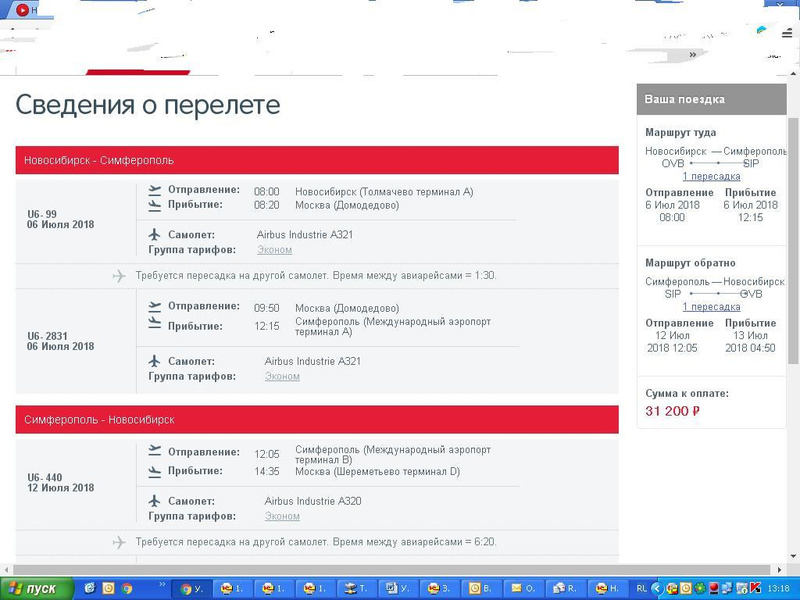Image resolution: width=800 pixels, height=600 pixels.
Task: Click the red Kaspersky tray icon
Action: tap(756, 588)
